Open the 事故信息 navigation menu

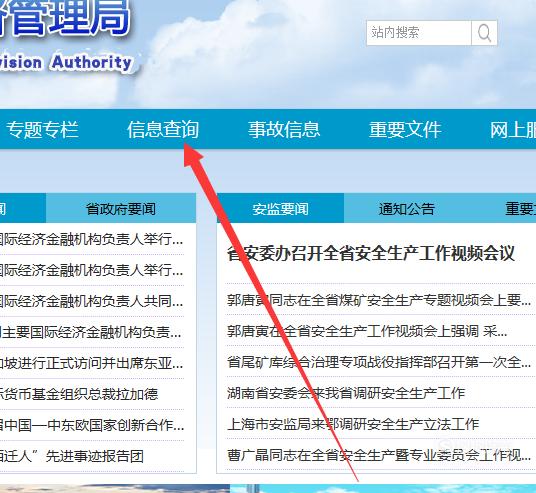pos(284,130)
